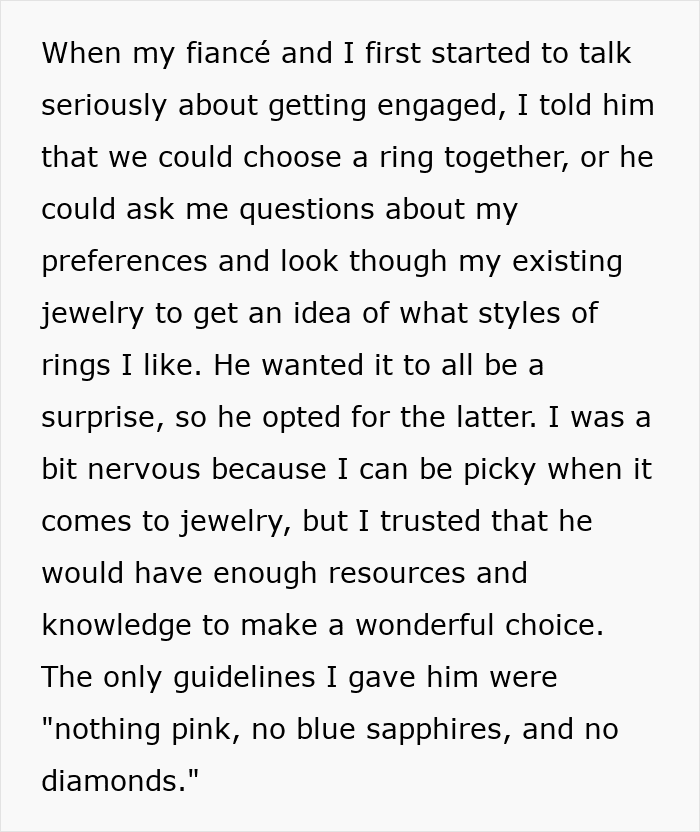Click the word "latter"

point(468,417)
